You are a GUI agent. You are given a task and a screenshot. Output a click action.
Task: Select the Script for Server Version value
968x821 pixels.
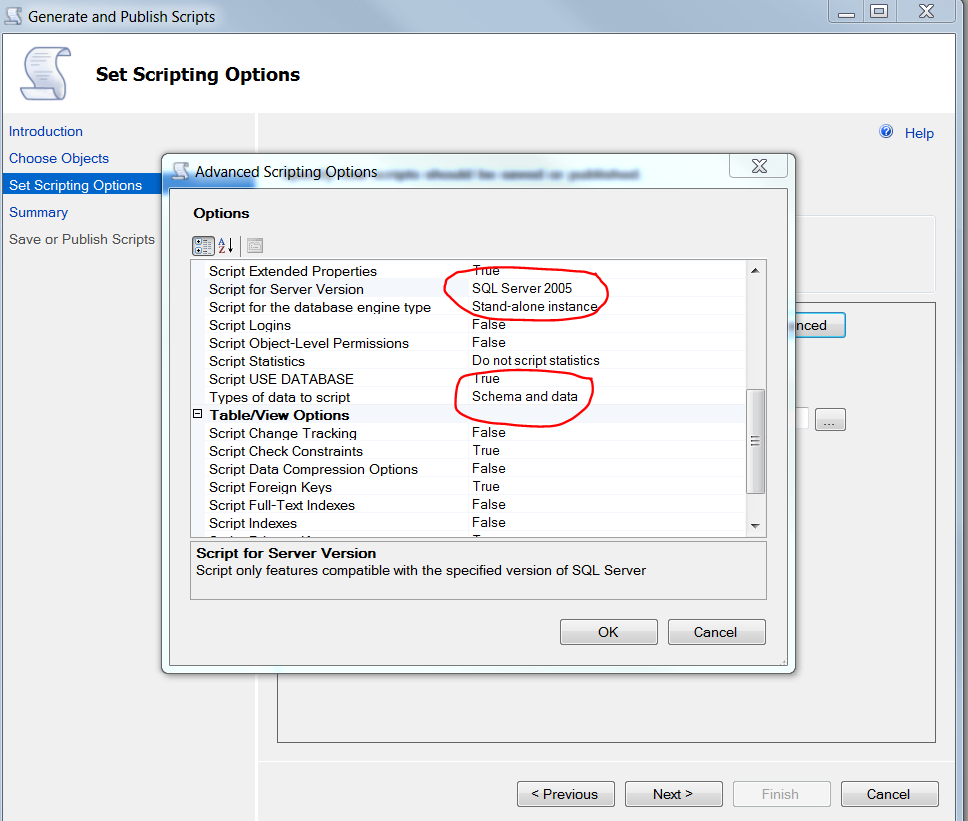pos(522,289)
